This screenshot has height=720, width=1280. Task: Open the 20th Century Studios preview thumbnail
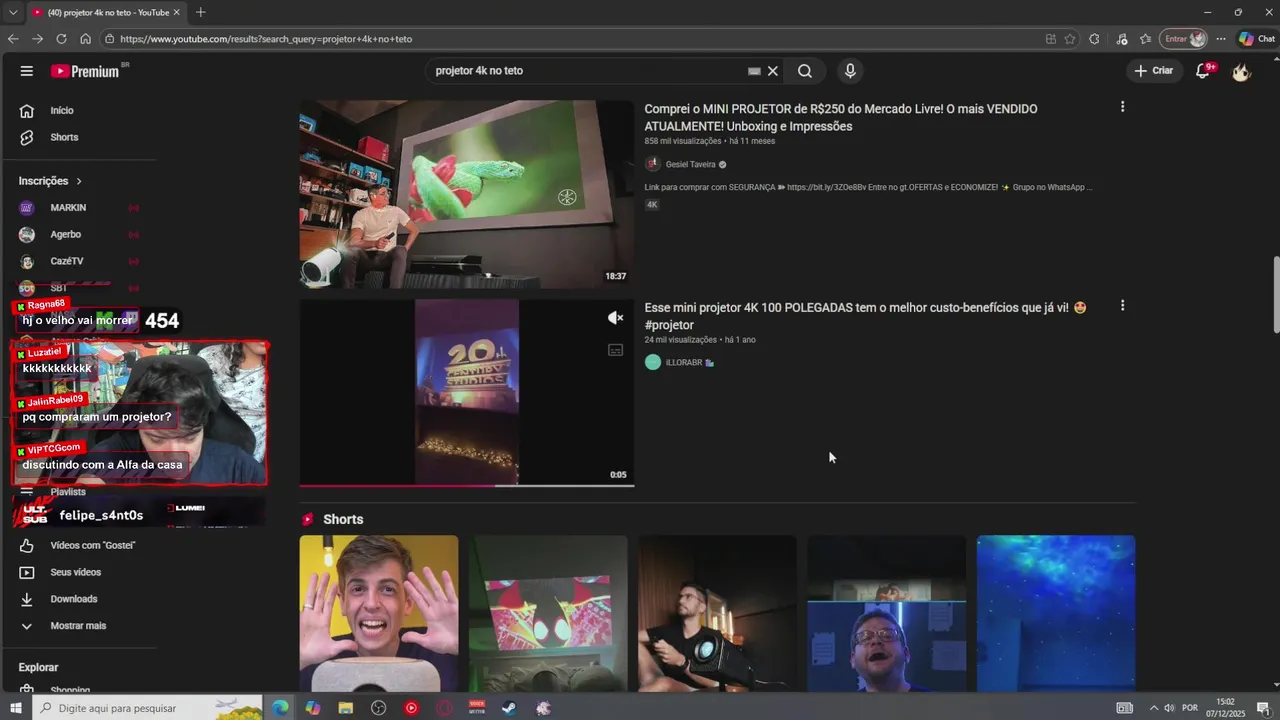coord(466,392)
